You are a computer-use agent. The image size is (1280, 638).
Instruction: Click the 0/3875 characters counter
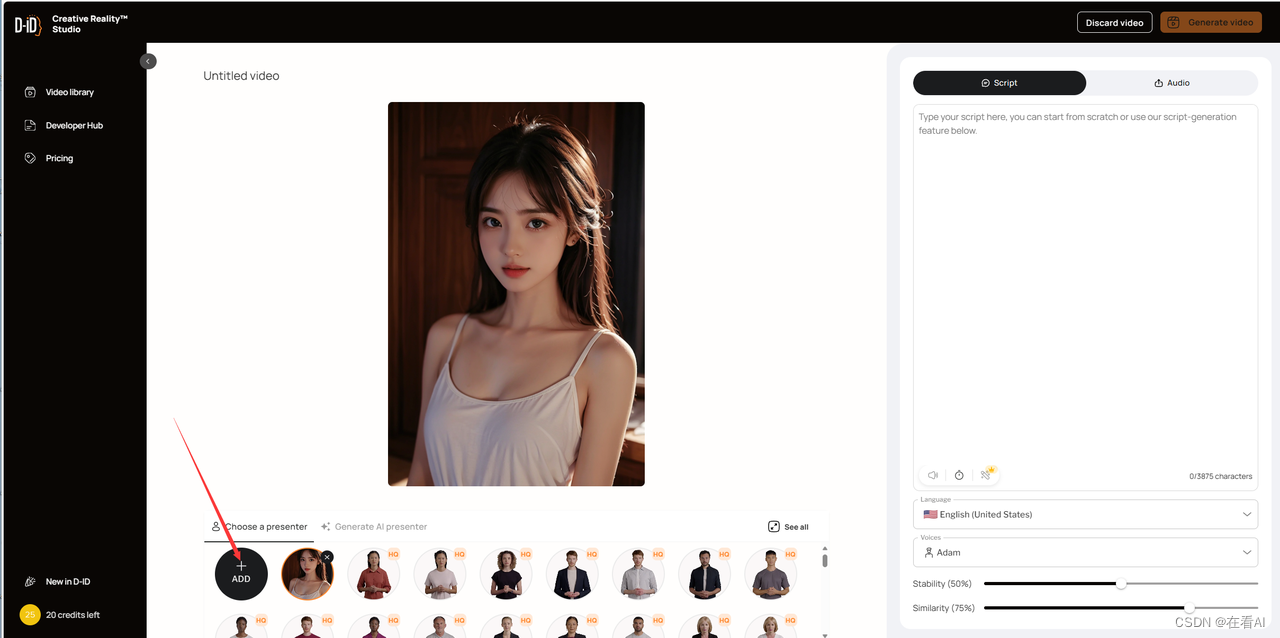pyautogui.click(x=1220, y=476)
